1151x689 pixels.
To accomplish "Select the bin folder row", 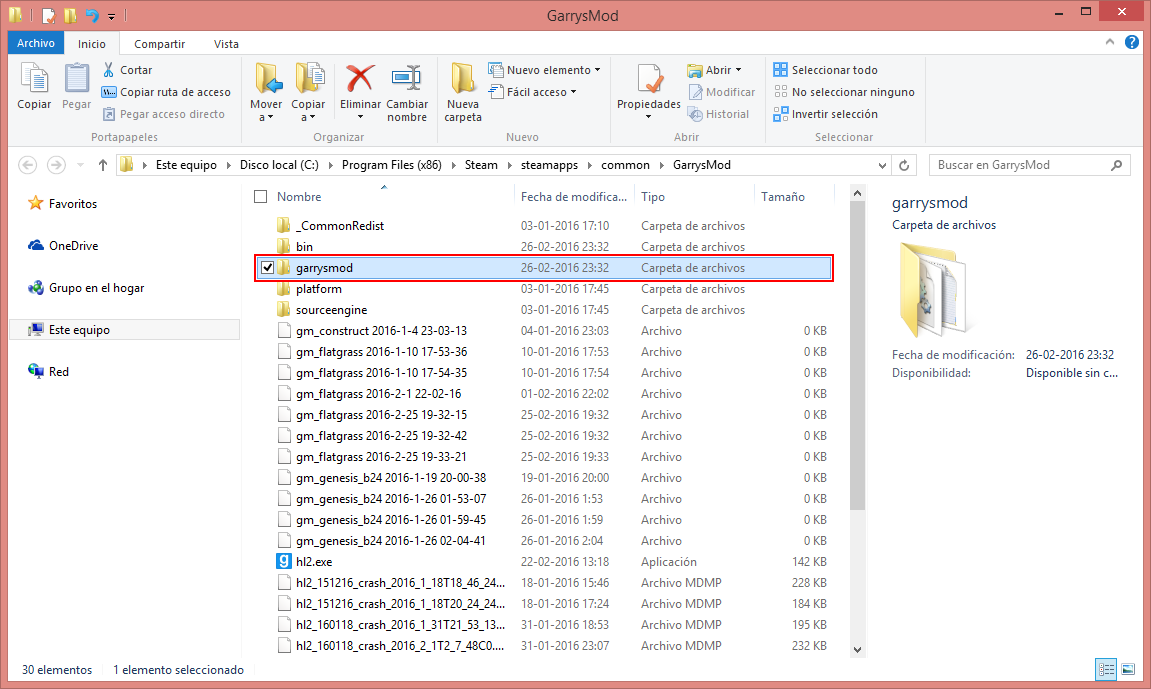I will (x=544, y=247).
